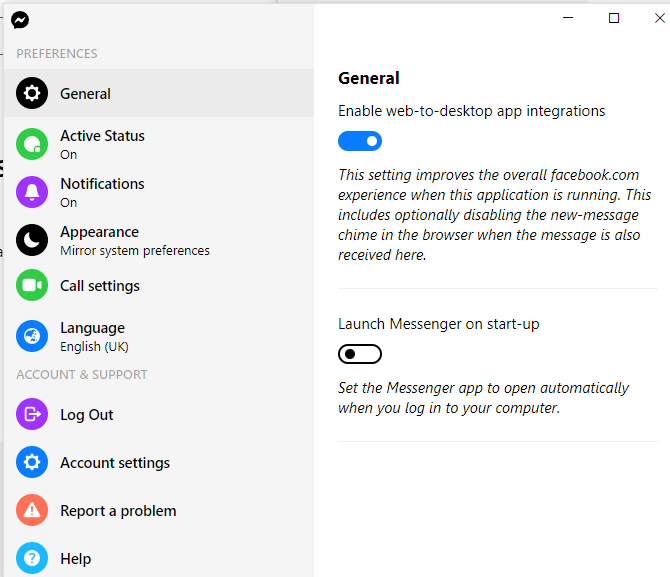Click the crescent moon Appearance icon

[x=32, y=240]
